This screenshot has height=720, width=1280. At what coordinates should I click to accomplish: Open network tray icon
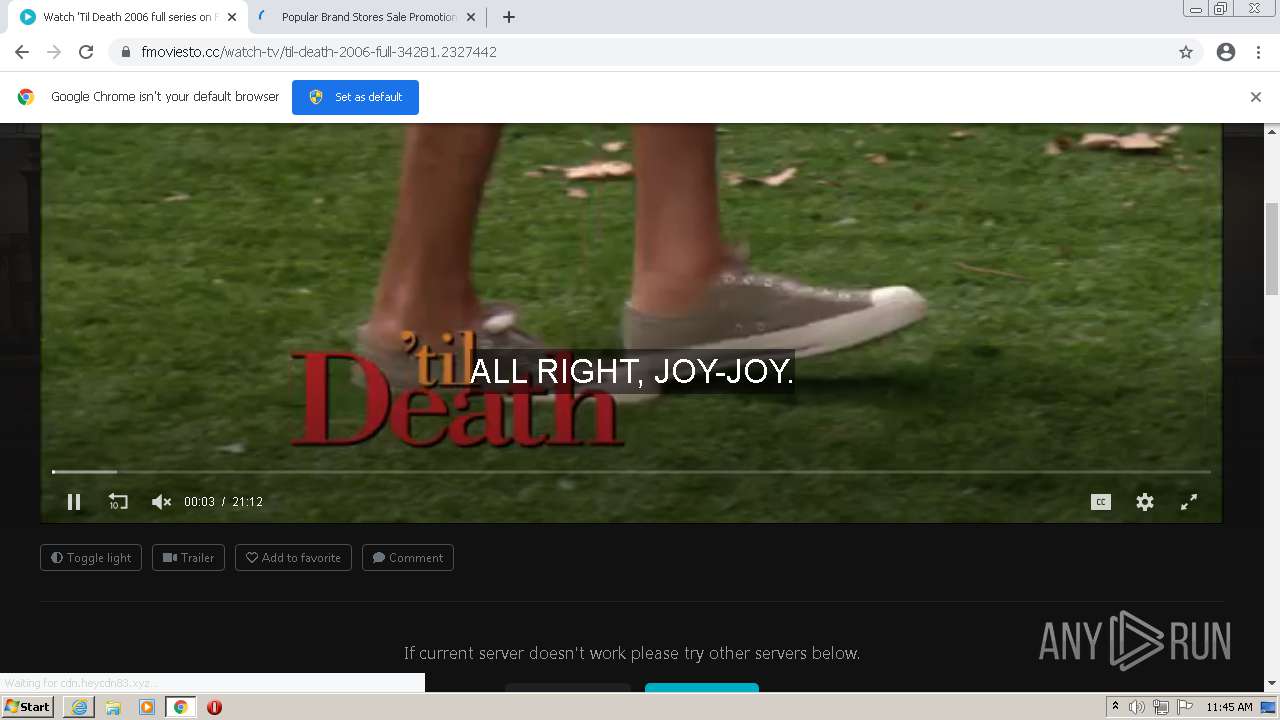(1161, 707)
